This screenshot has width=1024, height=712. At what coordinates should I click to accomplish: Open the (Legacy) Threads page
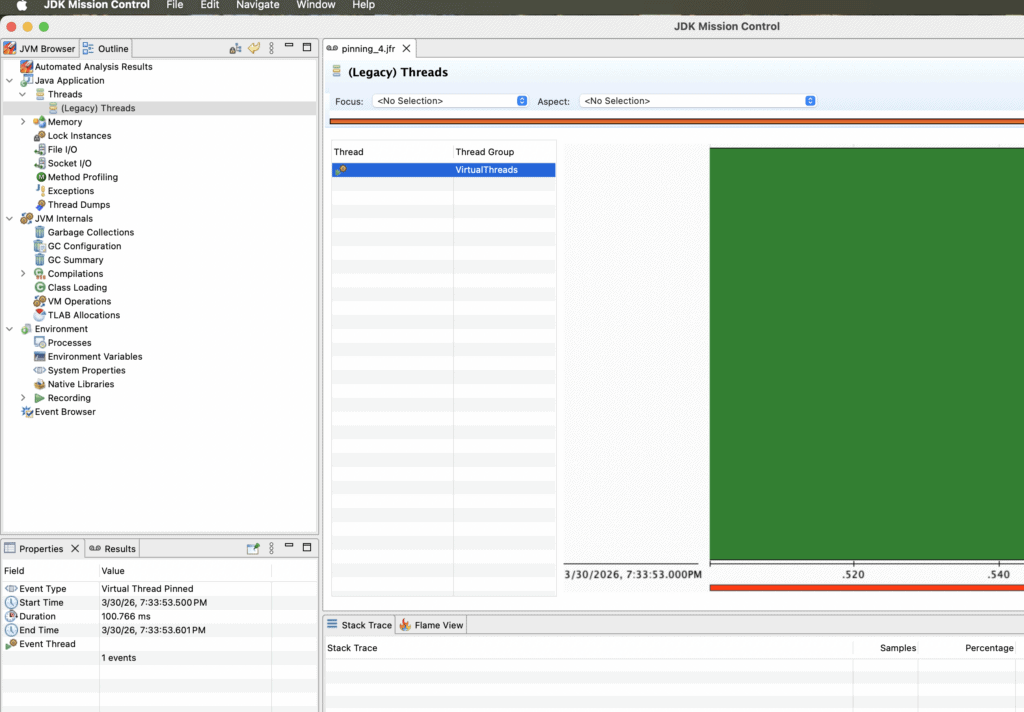pyautogui.click(x=98, y=108)
